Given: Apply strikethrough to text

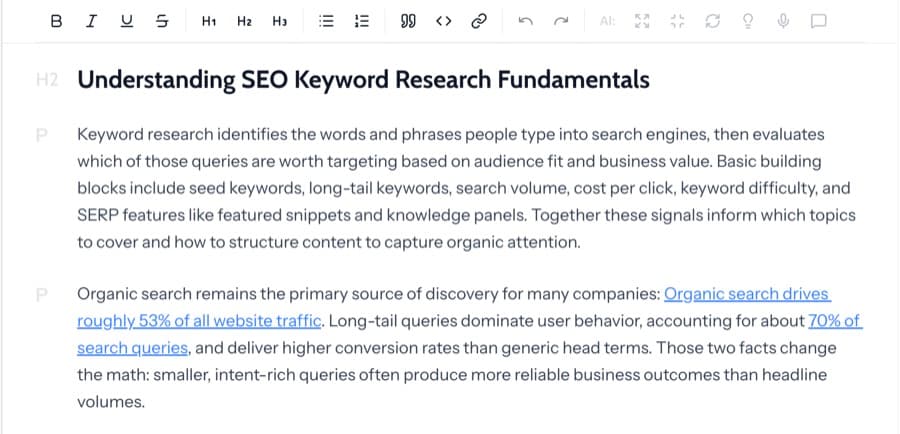Looking at the screenshot, I should tap(162, 20).
